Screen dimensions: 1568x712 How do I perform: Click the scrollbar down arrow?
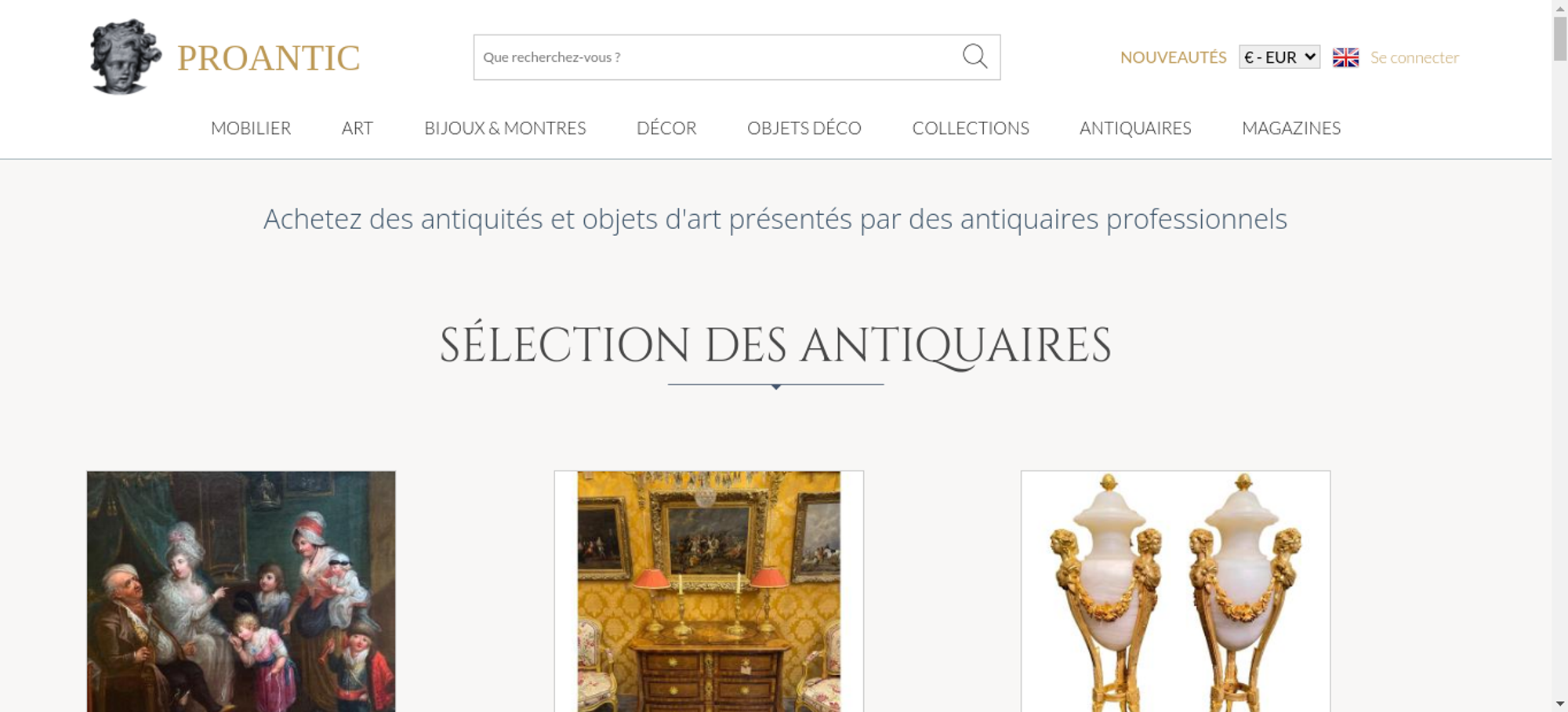pos(1560,704)
